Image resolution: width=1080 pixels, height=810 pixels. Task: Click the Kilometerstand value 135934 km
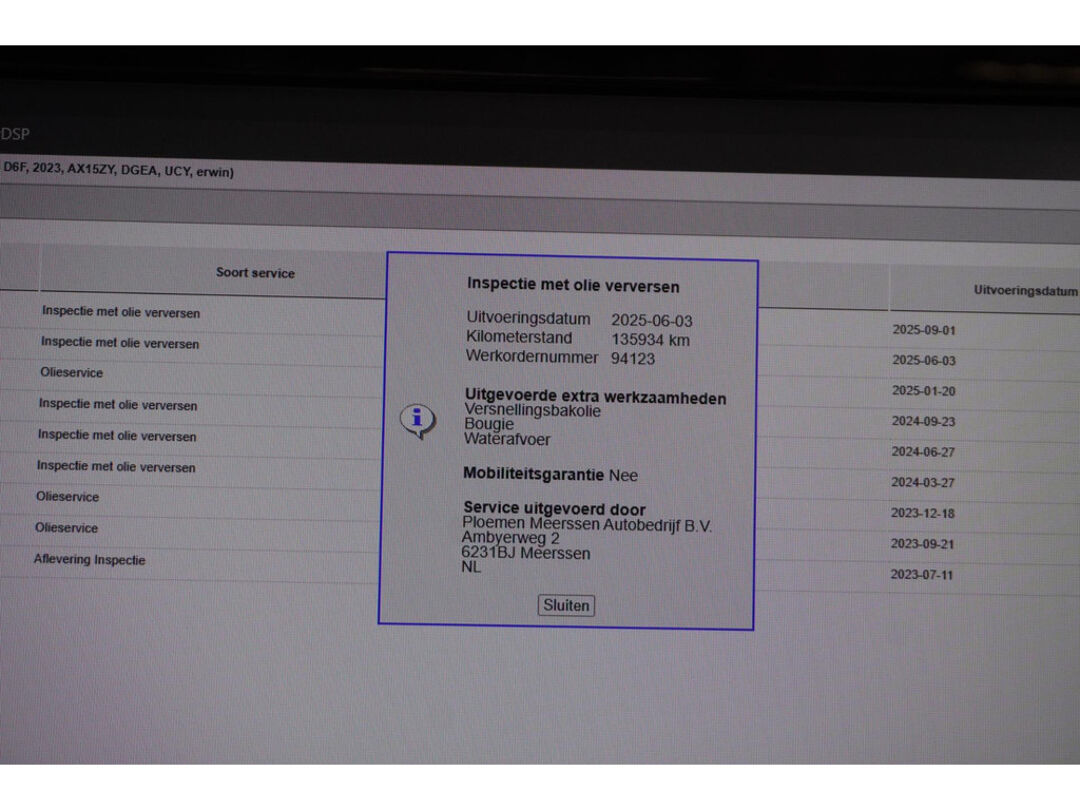(651, 340)
